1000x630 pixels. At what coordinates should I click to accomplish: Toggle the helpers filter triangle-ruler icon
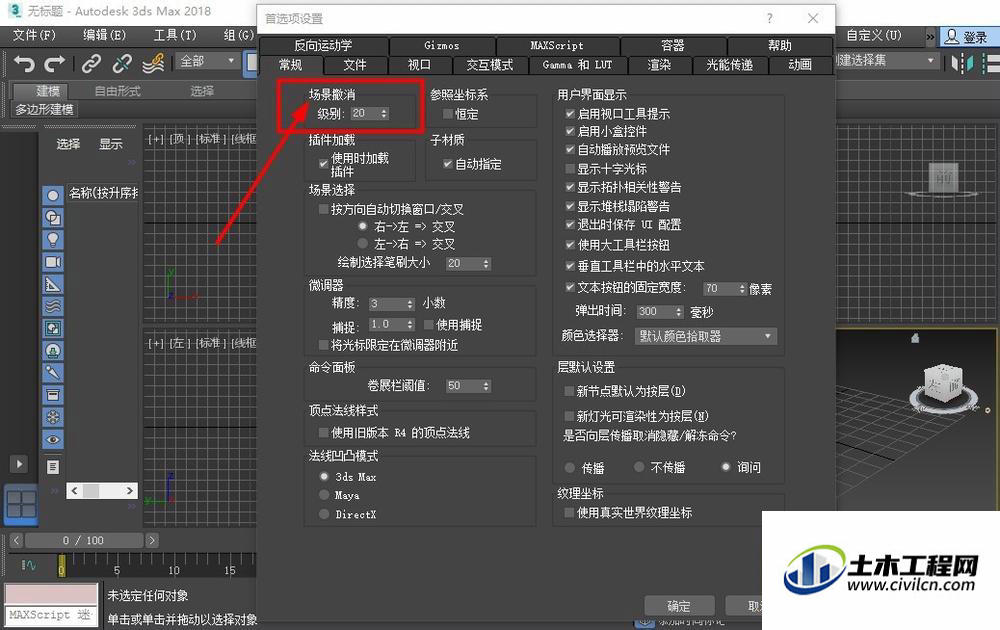tap(53, 284)
